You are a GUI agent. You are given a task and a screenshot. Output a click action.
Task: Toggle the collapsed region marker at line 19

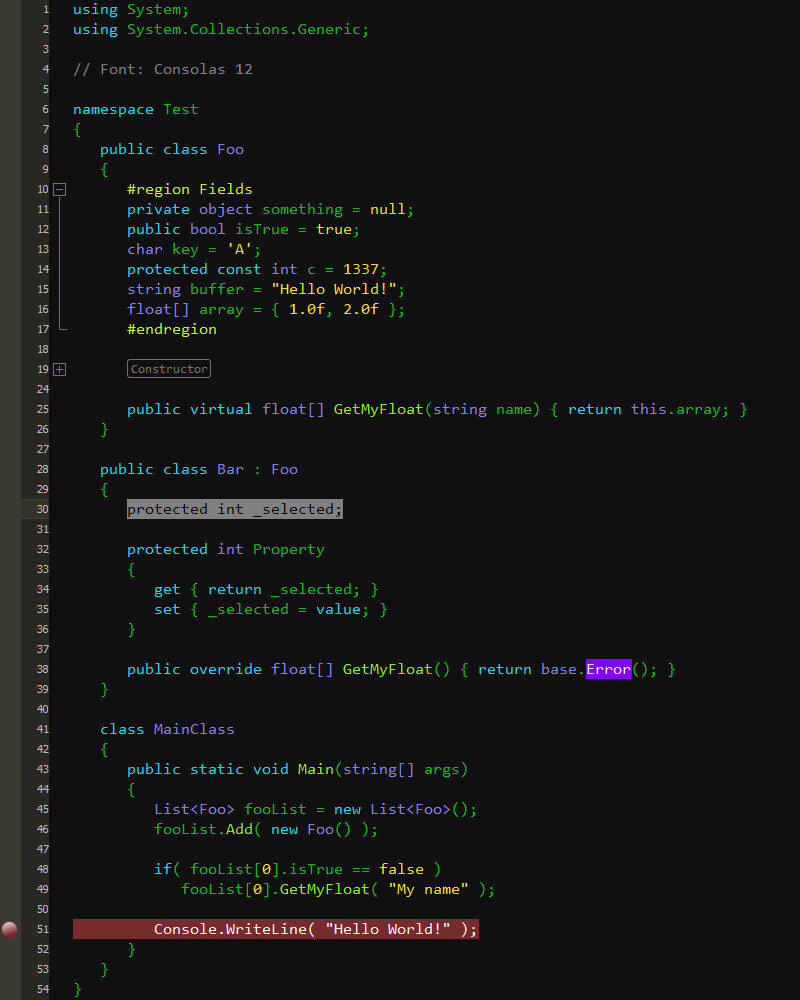pyautogui.click(x=59, y=369)
